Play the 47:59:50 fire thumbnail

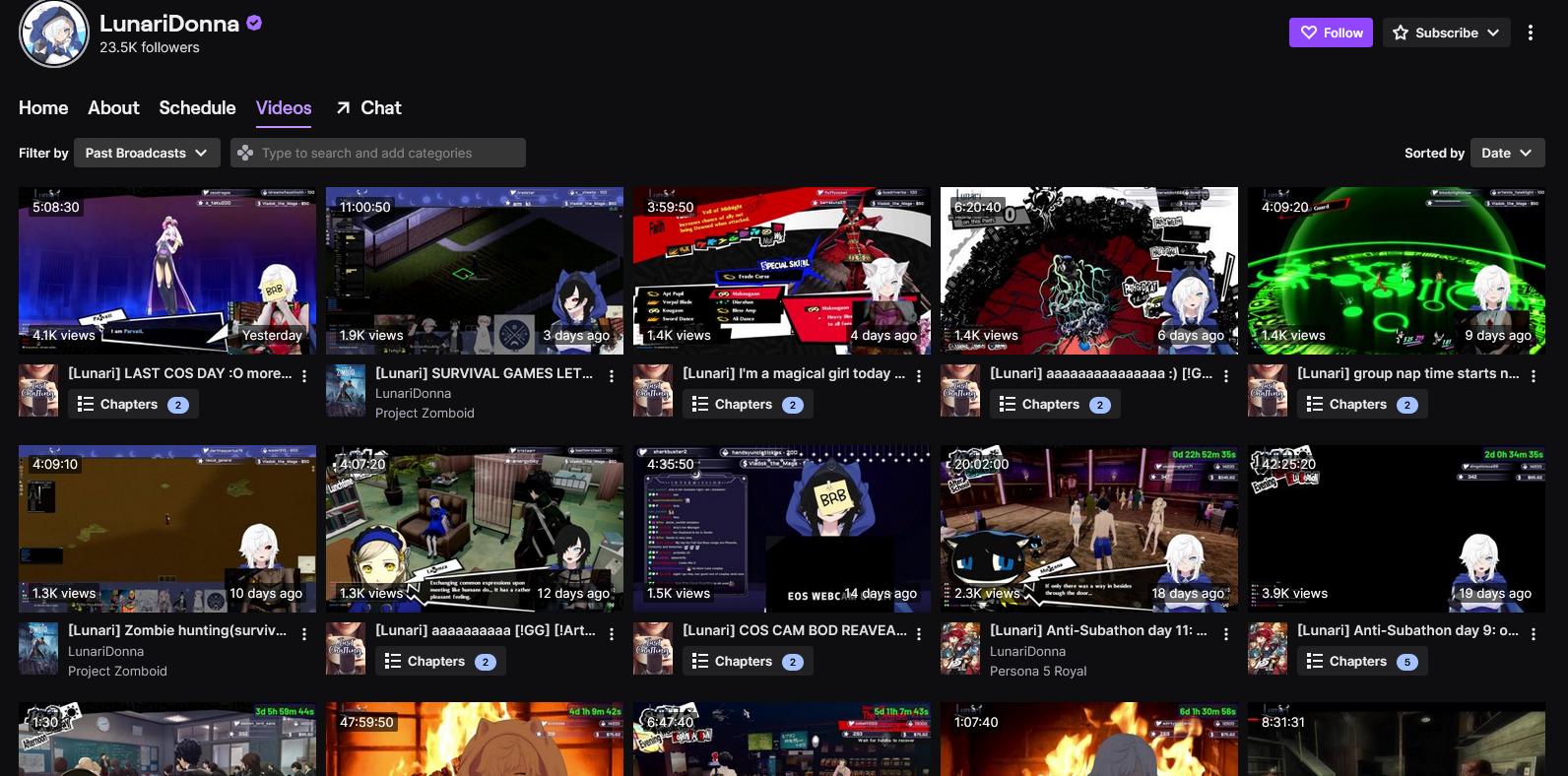[475, 739]
